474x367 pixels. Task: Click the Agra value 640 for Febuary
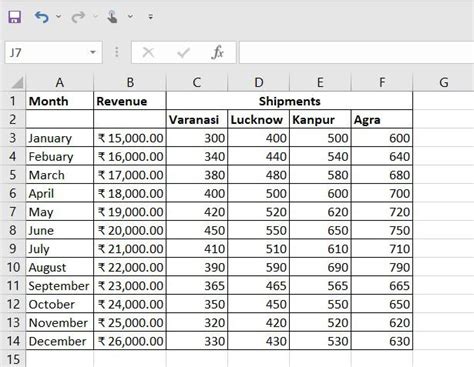click(x=382, y=157)
